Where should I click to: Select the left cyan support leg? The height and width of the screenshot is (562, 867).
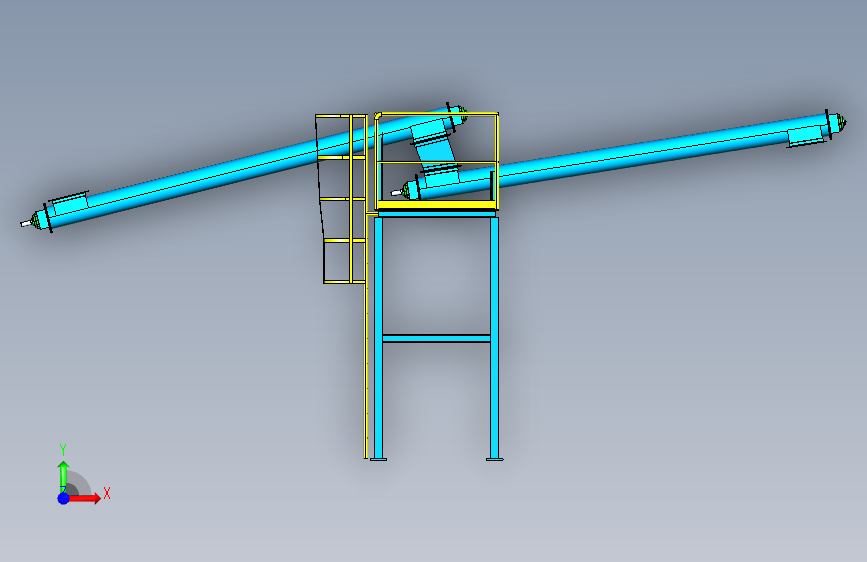[378, 337]
